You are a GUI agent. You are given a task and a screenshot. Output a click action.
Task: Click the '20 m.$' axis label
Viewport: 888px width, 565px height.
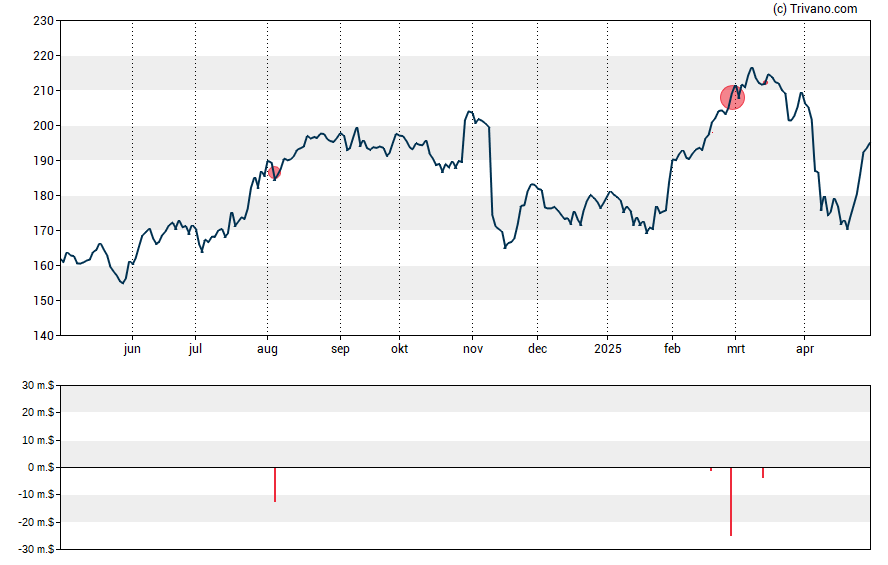click(38, 413)
